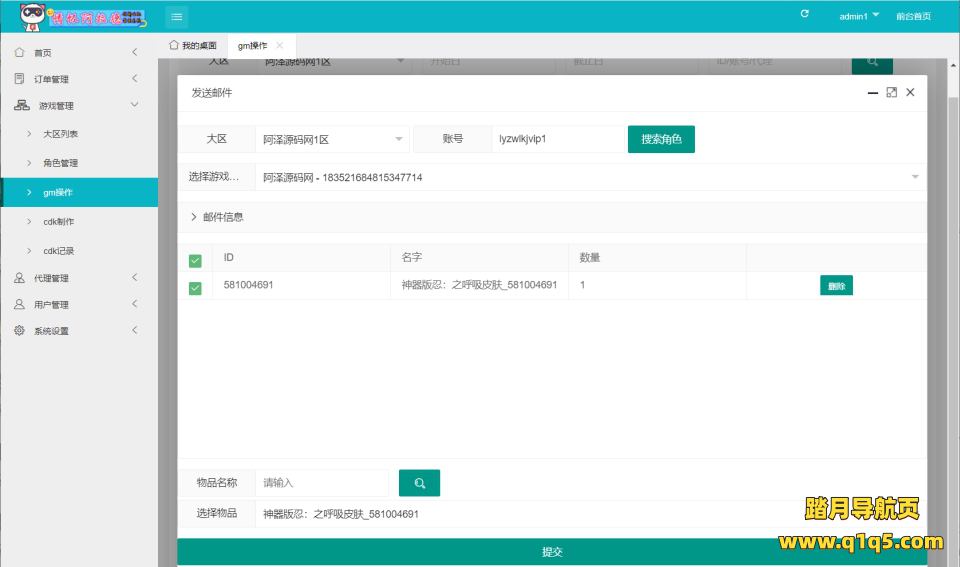Expand the 邮件信息 section
The height and width of the screenshot is (567, 960).
click(217, 217)
